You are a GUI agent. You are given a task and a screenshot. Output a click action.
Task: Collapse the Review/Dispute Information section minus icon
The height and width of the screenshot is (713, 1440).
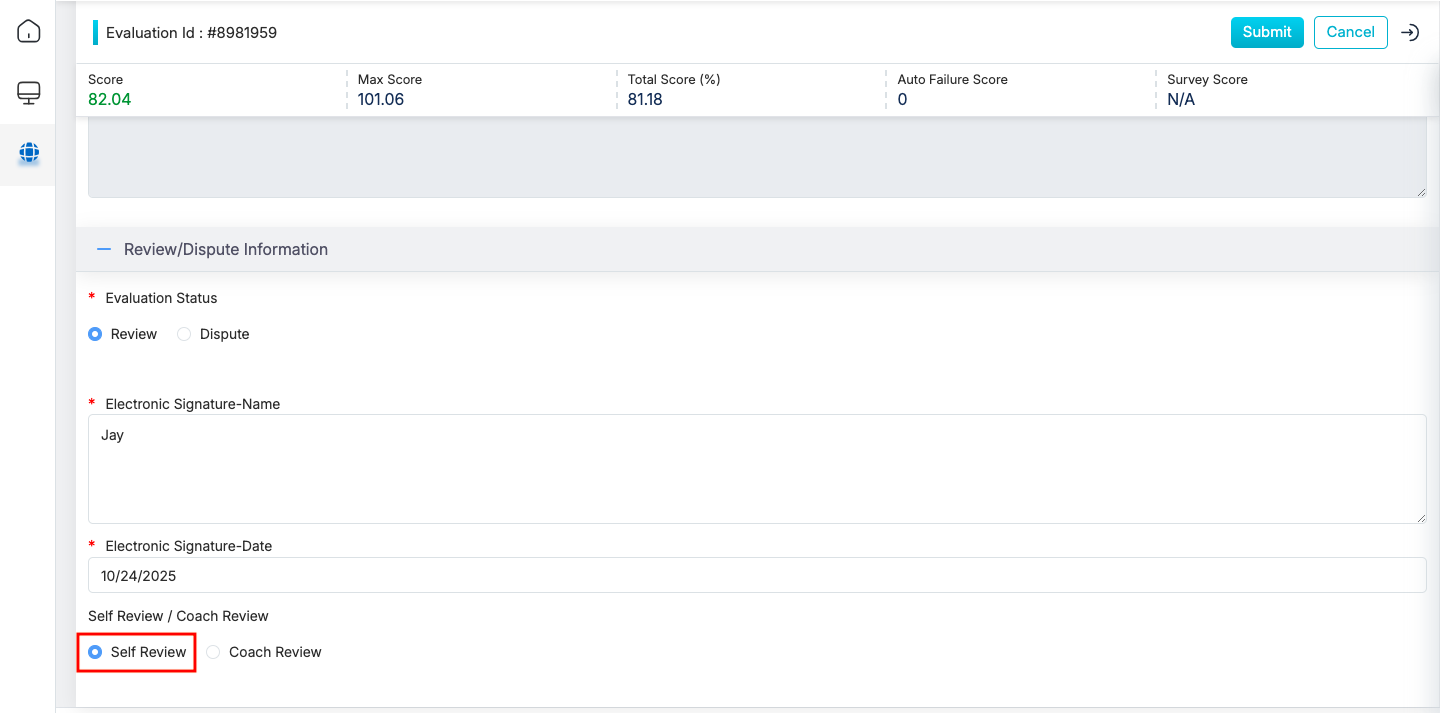coord(103,249)
